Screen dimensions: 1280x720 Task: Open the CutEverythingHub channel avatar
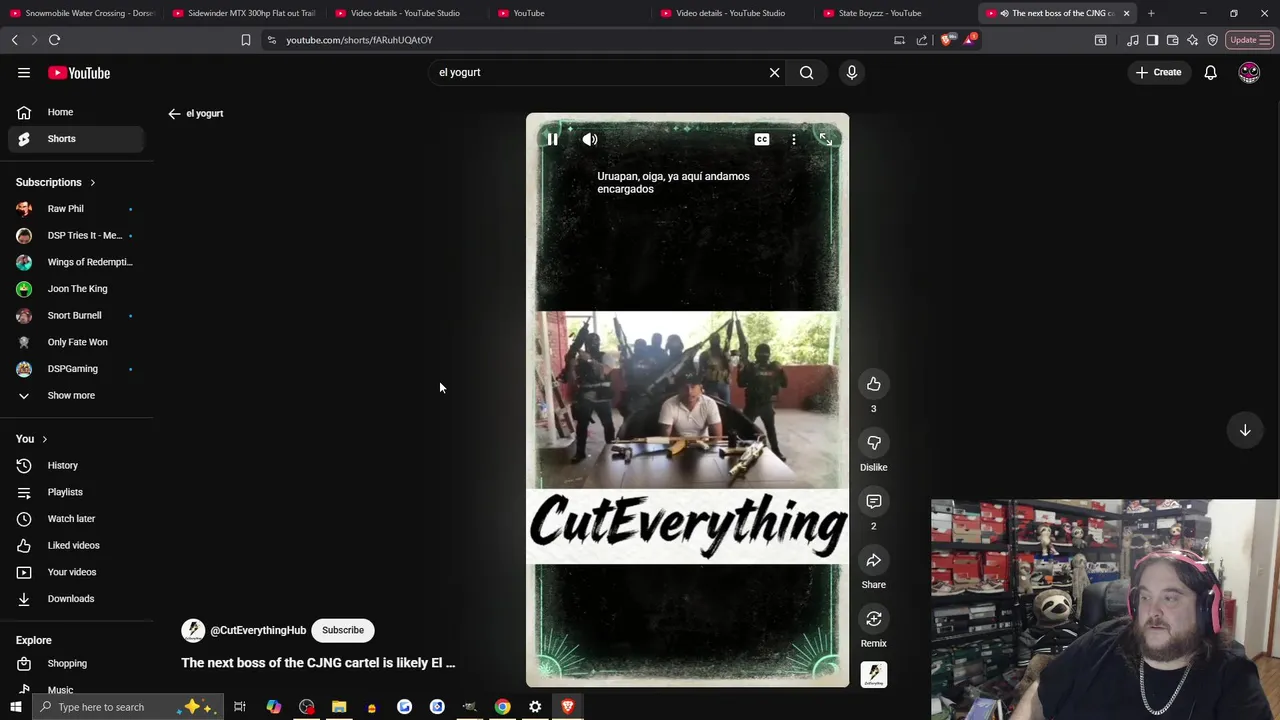coord(193,630)
